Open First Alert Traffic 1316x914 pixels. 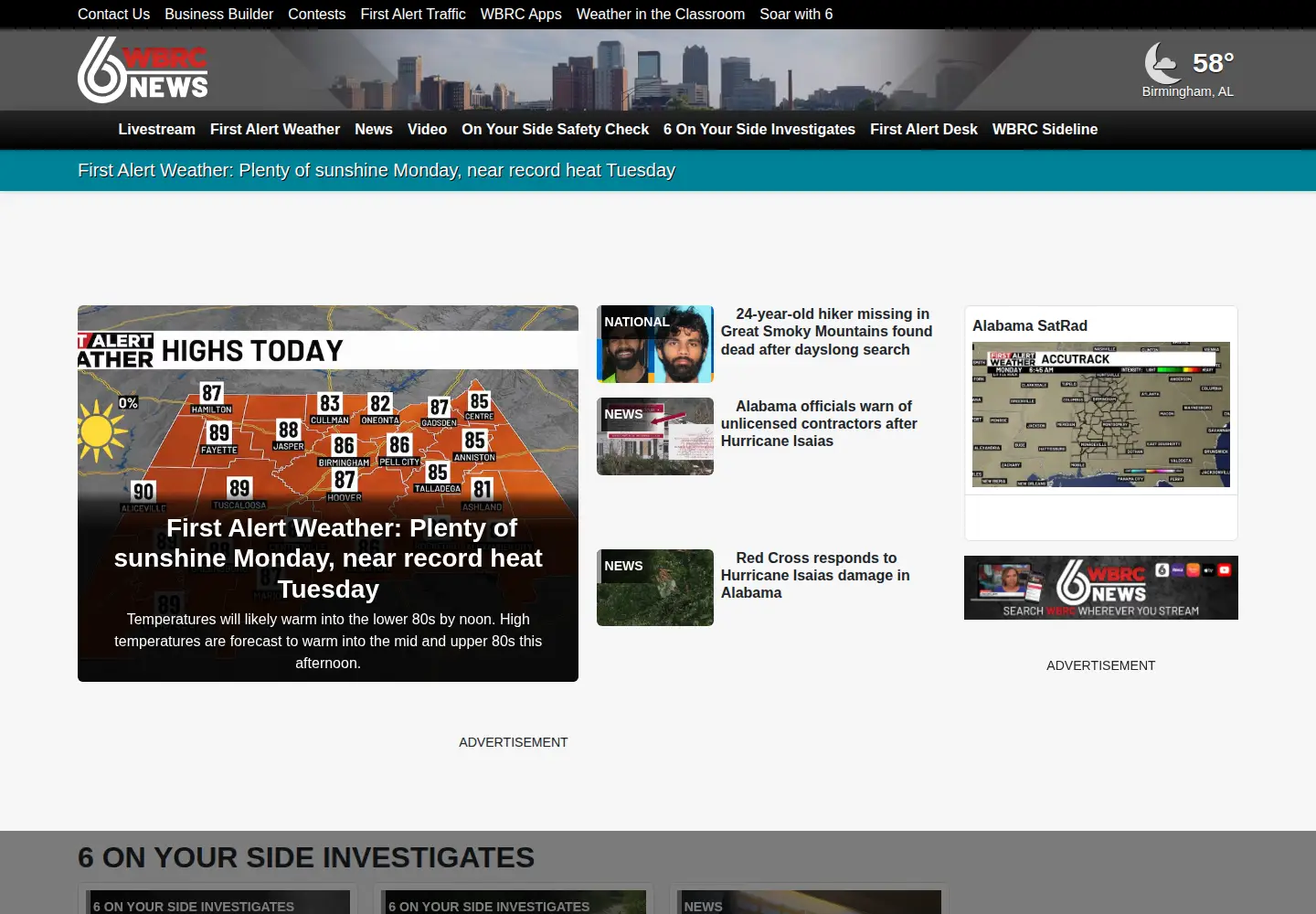(413, 14)
